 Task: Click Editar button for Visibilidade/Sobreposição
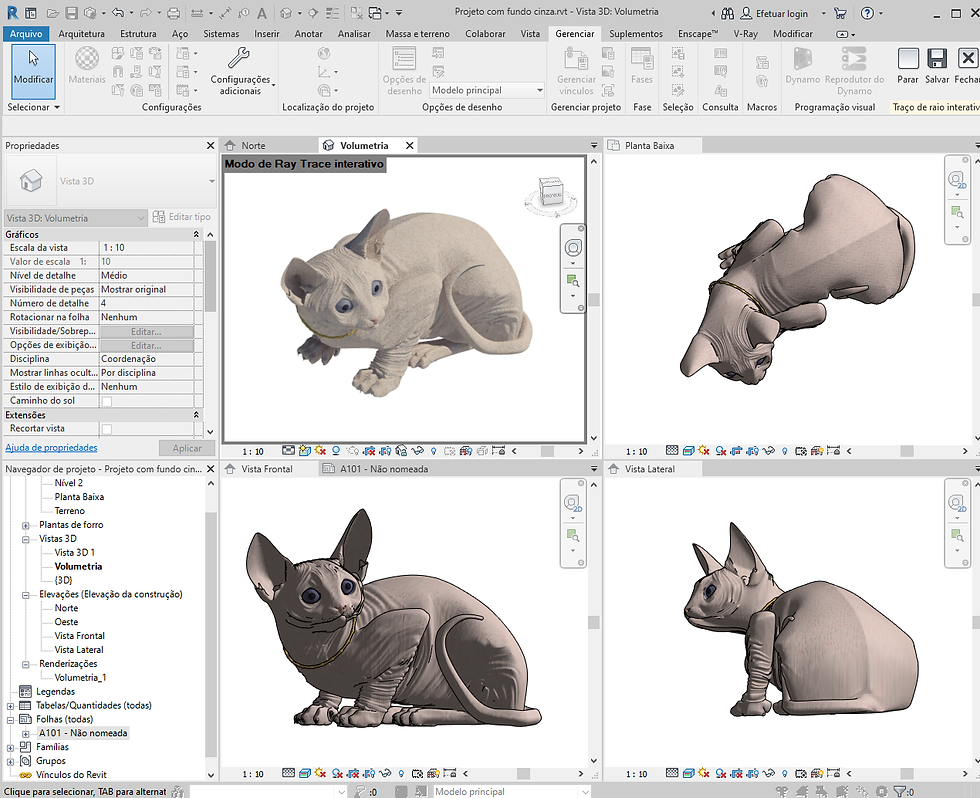[x=146, y=332]
